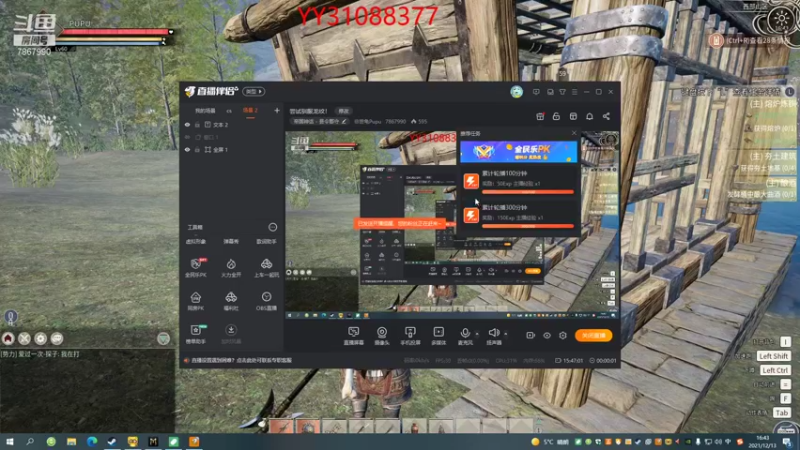This screenshot has width=800, height=450.
Task: Open the Windows notification center
Action: (788, 442)
